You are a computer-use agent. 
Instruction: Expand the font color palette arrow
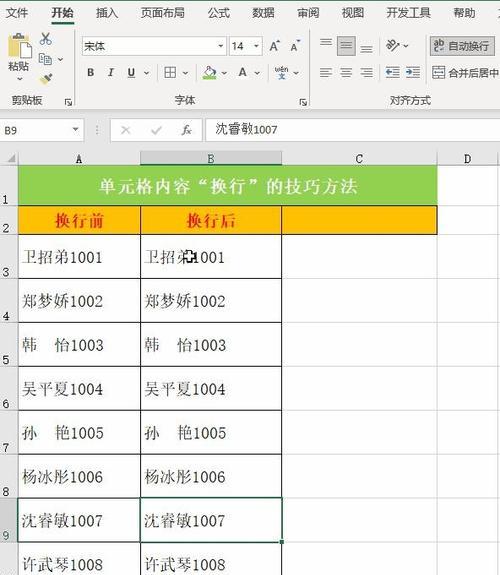click(x=257, y=73)
